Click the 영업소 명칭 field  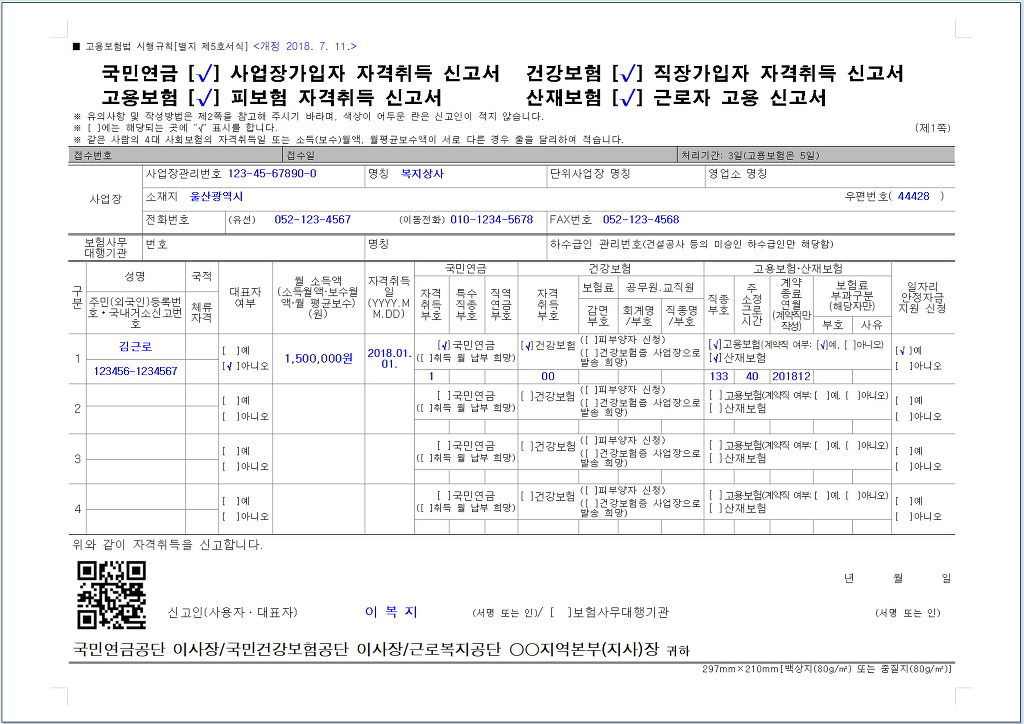coord(829,174)
